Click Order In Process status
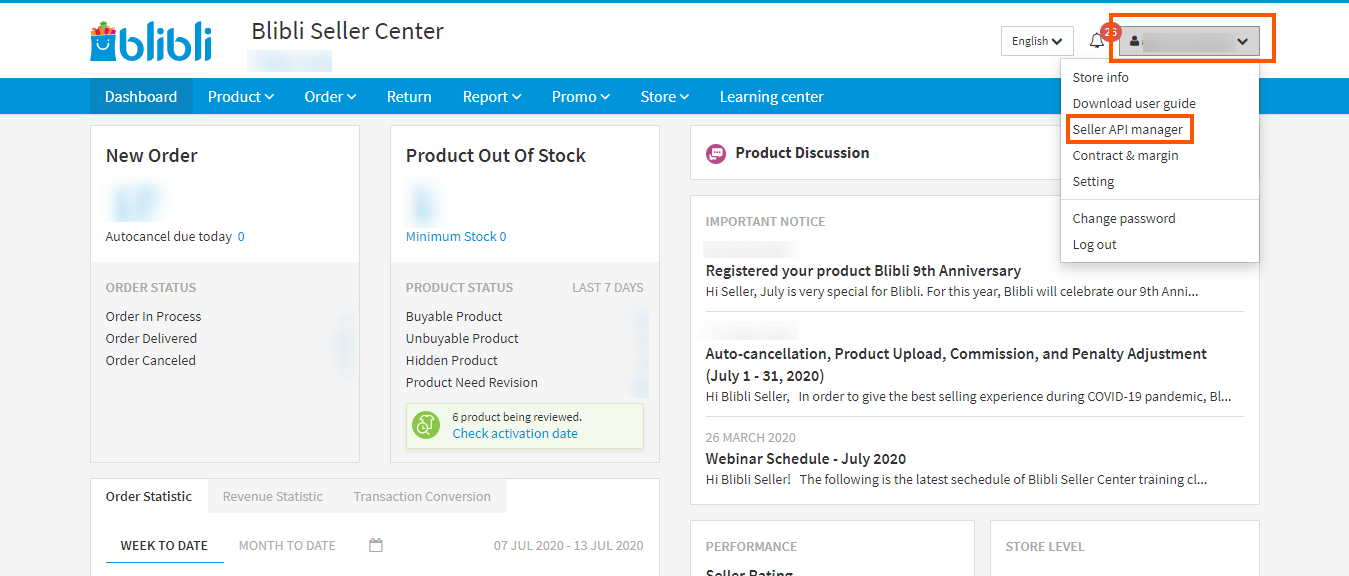This screenshot has width=1349, height=576. (x=153, y=316)
